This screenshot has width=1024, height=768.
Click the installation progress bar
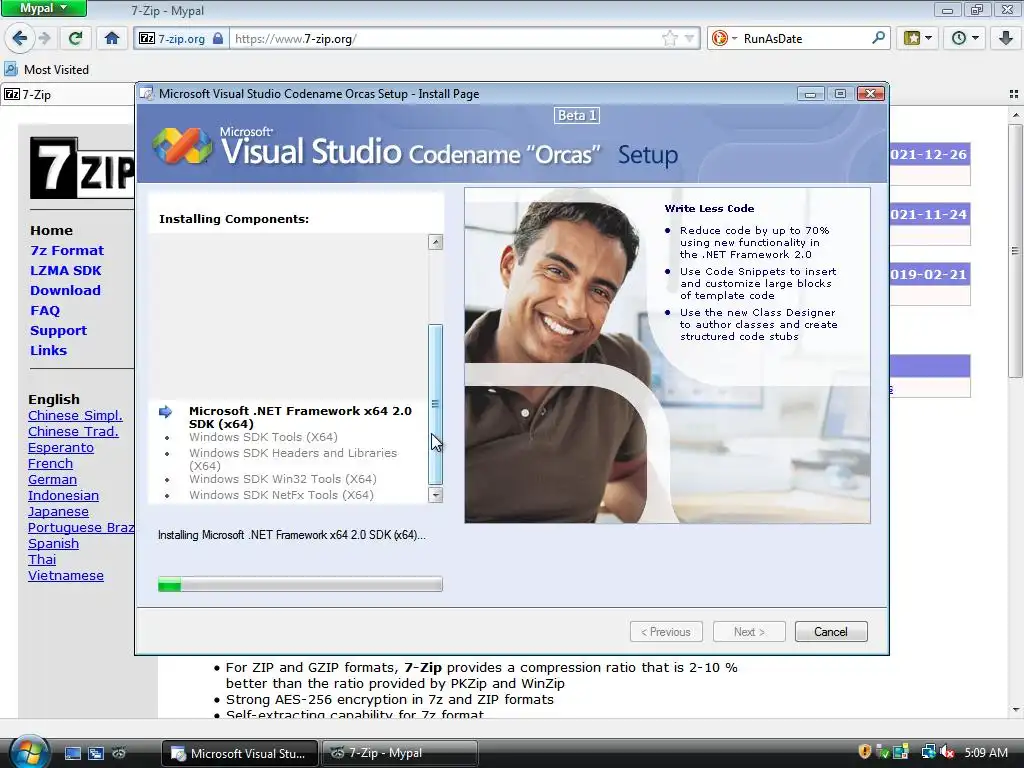click(300, 584)
